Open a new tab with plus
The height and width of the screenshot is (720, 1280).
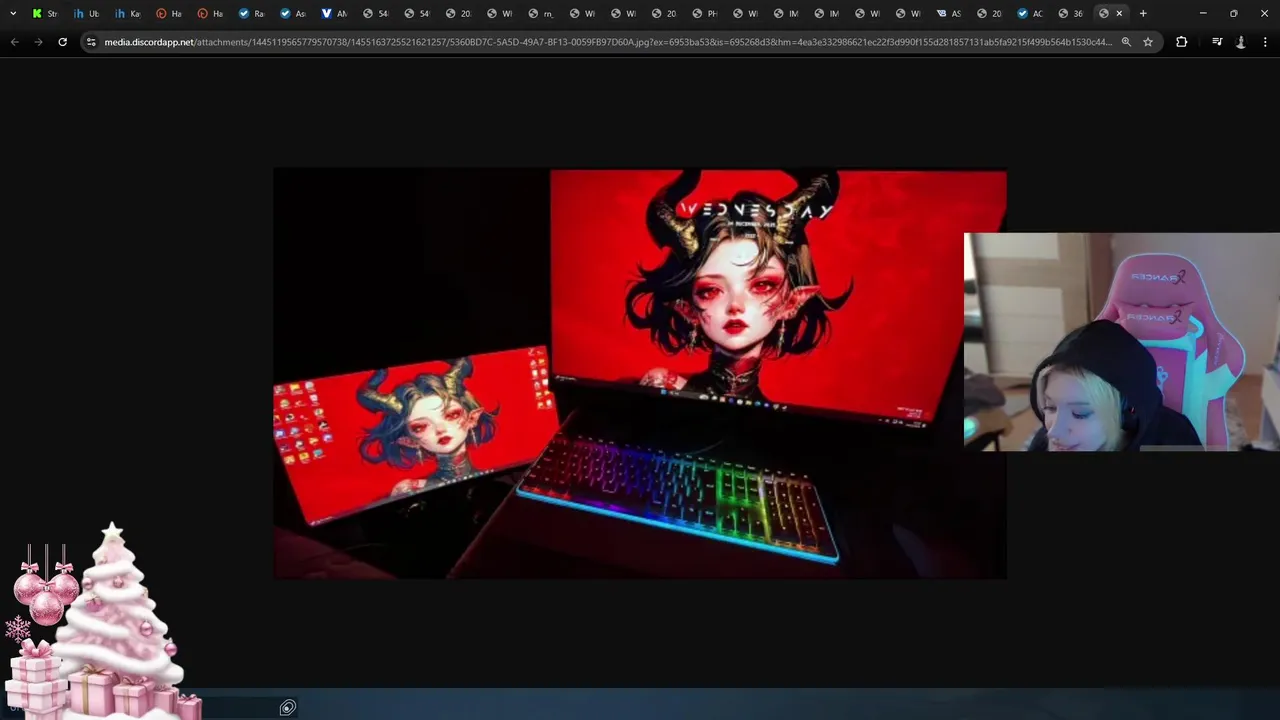point(1143,13)
